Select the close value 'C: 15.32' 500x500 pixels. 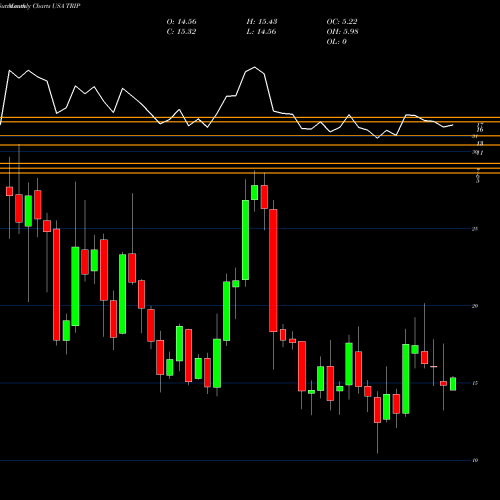pyautogui.click(x=181, y=32)
